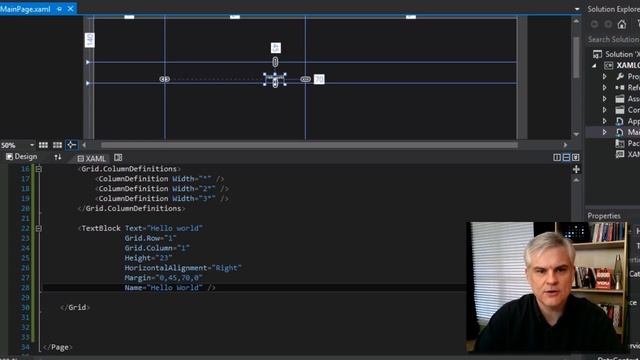The width and height of the screenshot is (640, 360).
Task: Click the Solution Explorer panel title
Action: pyautogui.click(x=613, y=9)
